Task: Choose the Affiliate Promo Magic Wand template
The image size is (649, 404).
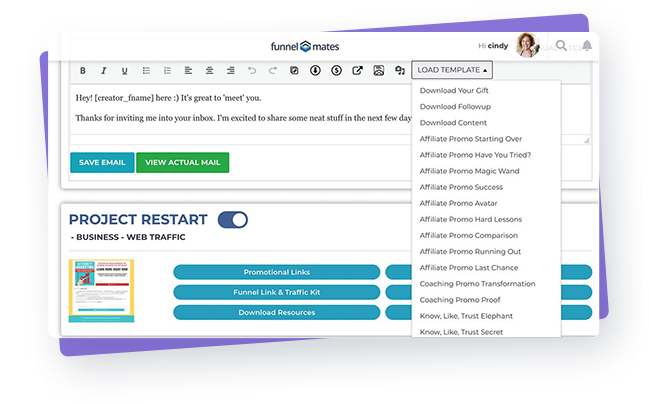Action: (x=469, y=171)
